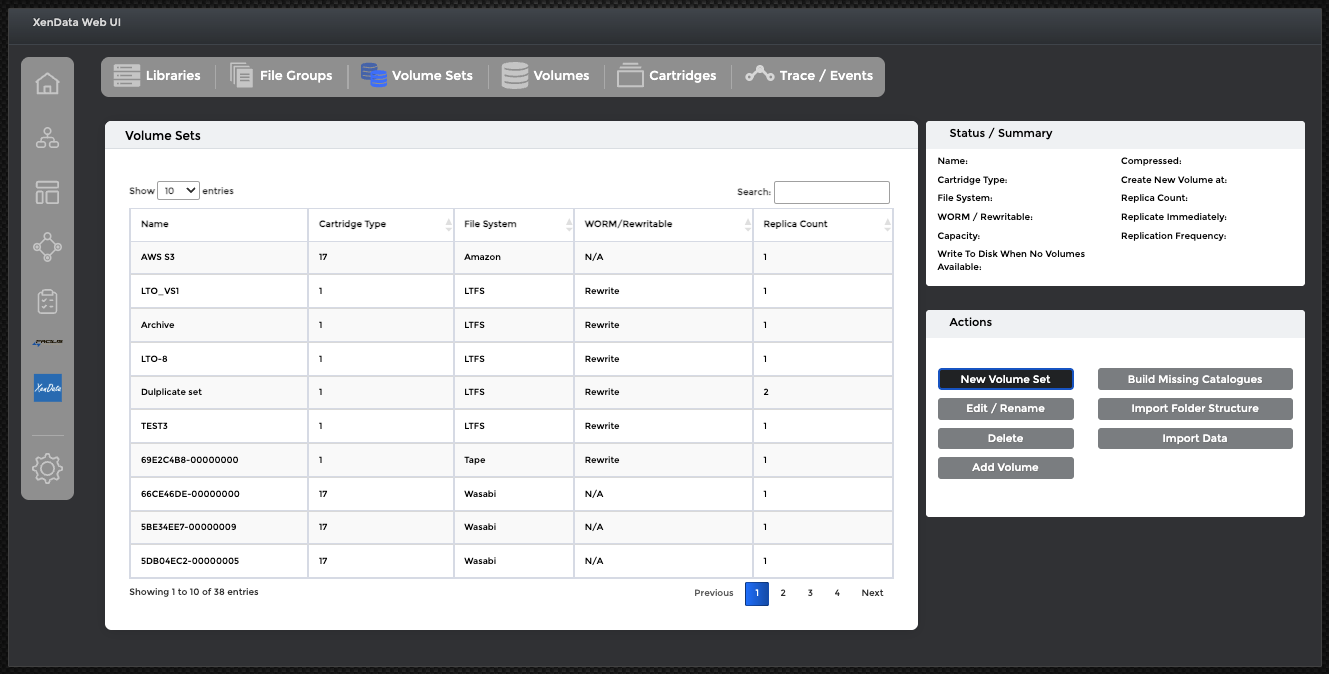
Task: Click the Edit / Rename button
Action: coord(1006,408)
